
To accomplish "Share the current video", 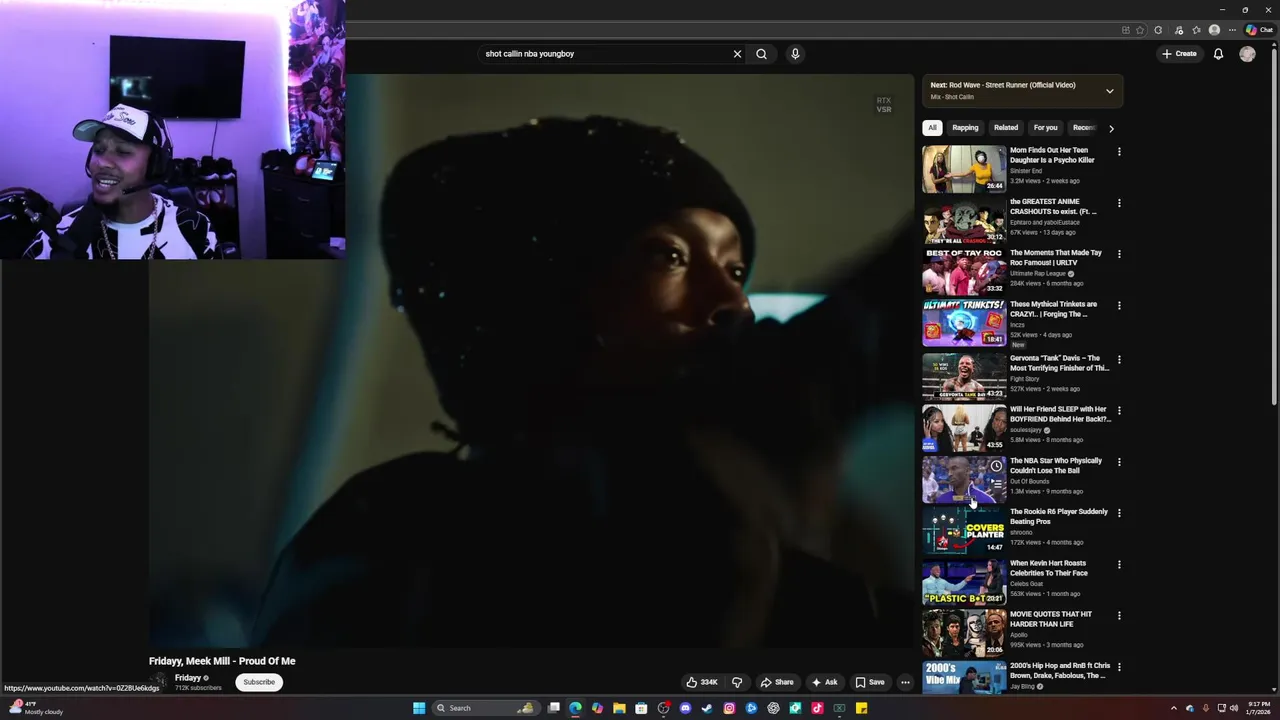I will (777, 682).
